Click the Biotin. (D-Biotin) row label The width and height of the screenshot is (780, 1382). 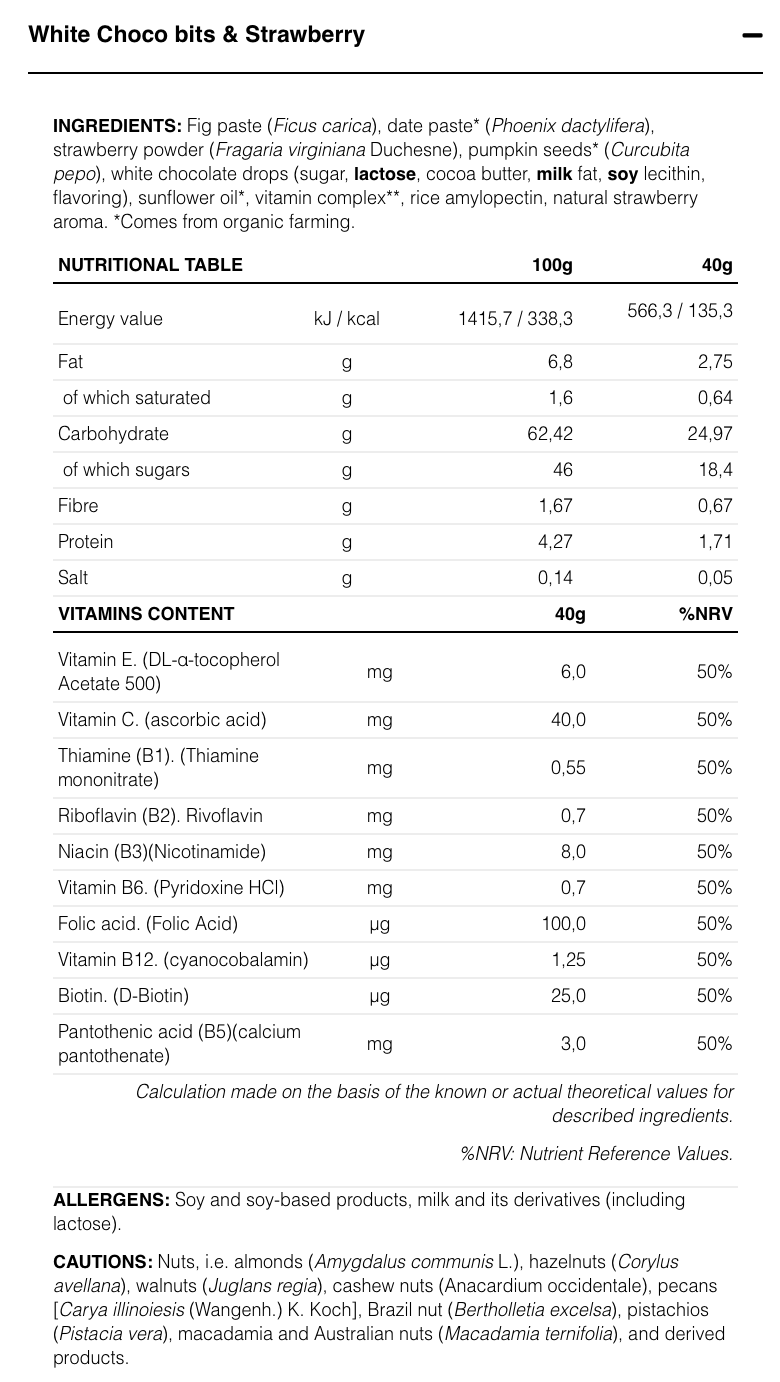pyautogui.click(x=123, y=996)
